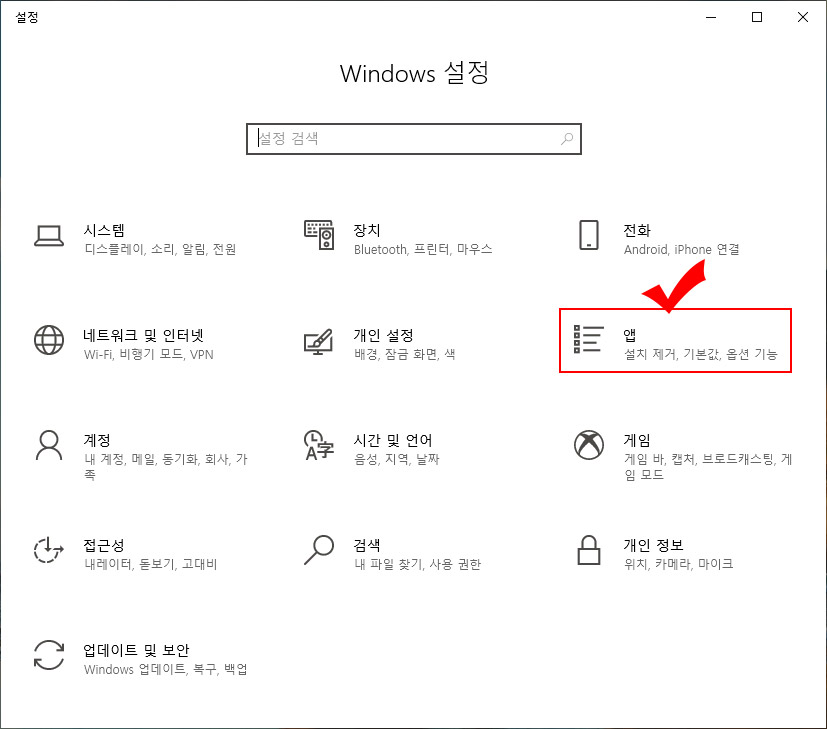Click the phone icon for 전화
The height and width of the screenshot is (729, 827).
(589, 235)
